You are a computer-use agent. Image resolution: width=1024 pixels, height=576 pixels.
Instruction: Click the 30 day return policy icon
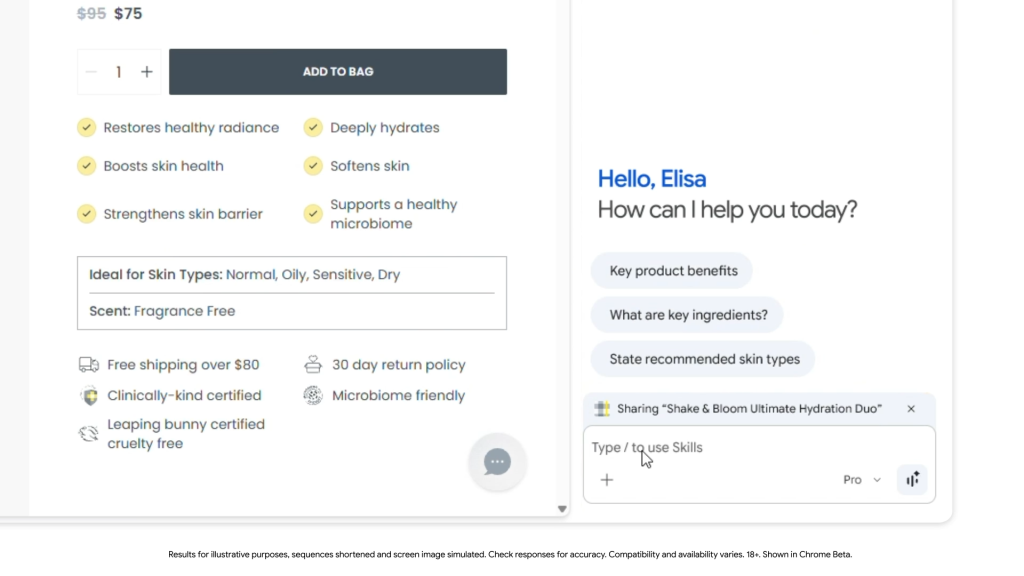tap(313, 365)
